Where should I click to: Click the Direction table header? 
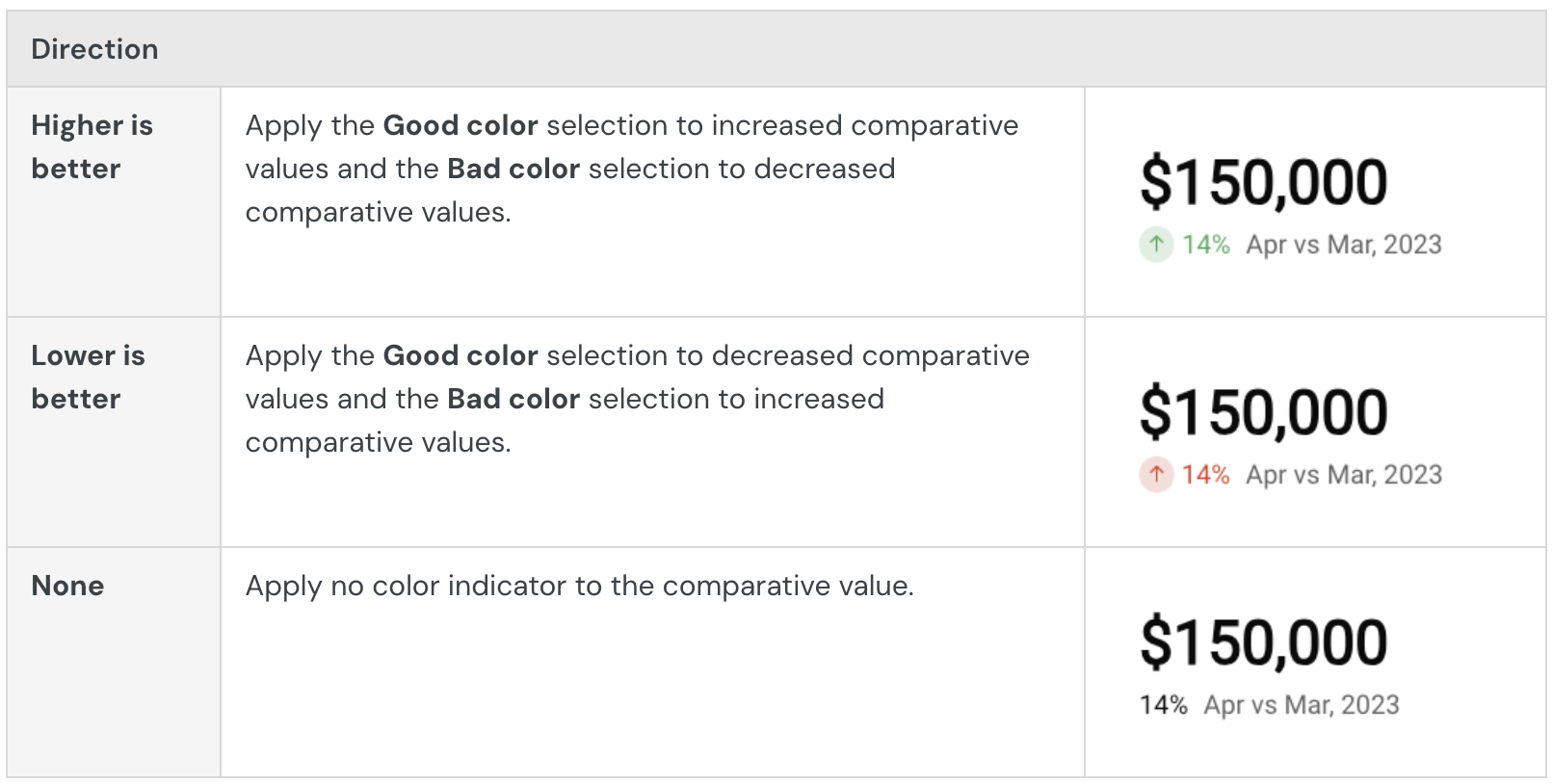tap(94, 49)
